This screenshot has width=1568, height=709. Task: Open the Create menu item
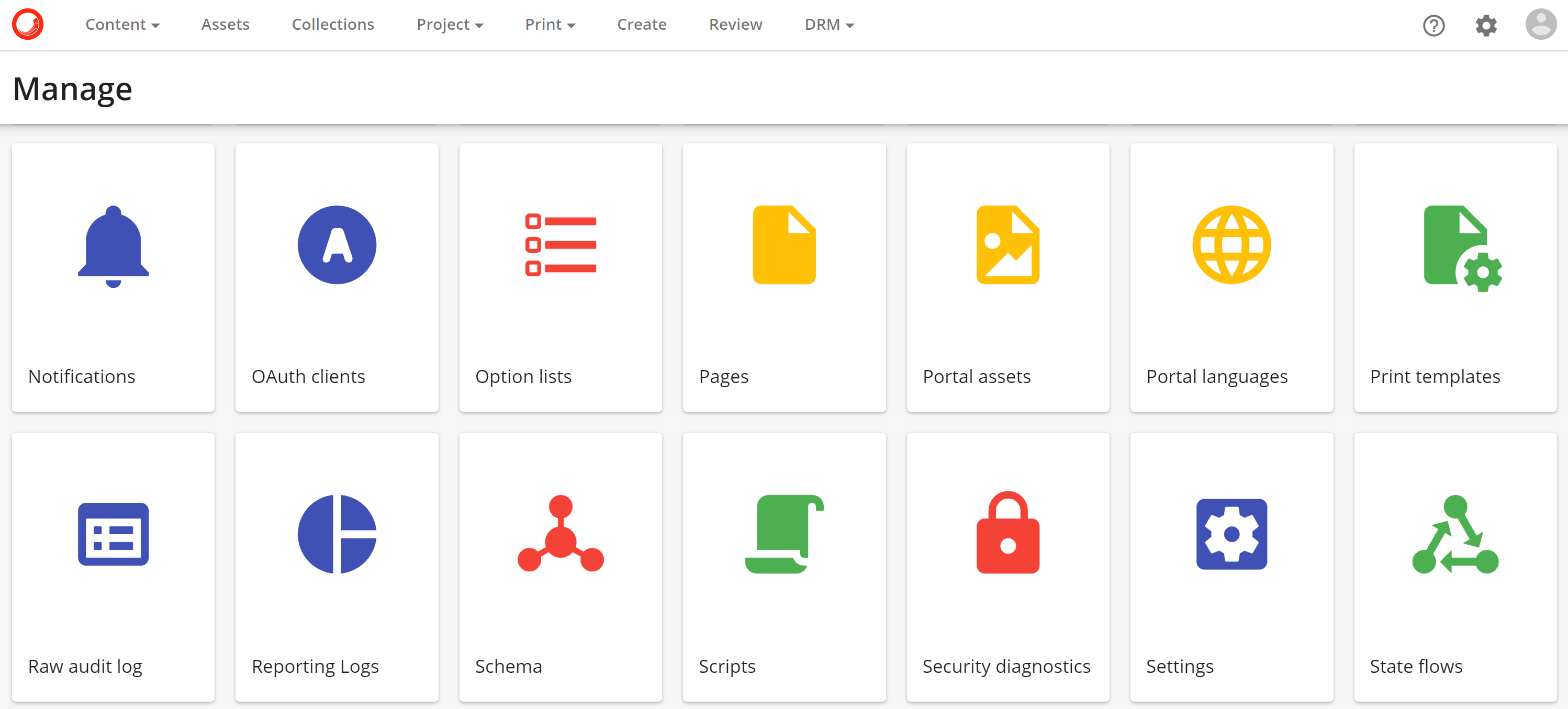642,25
